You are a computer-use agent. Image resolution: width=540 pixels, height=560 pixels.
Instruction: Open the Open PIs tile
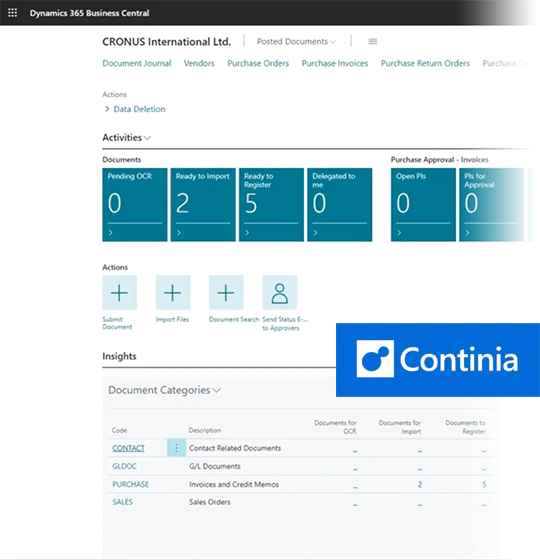(423, 205)
